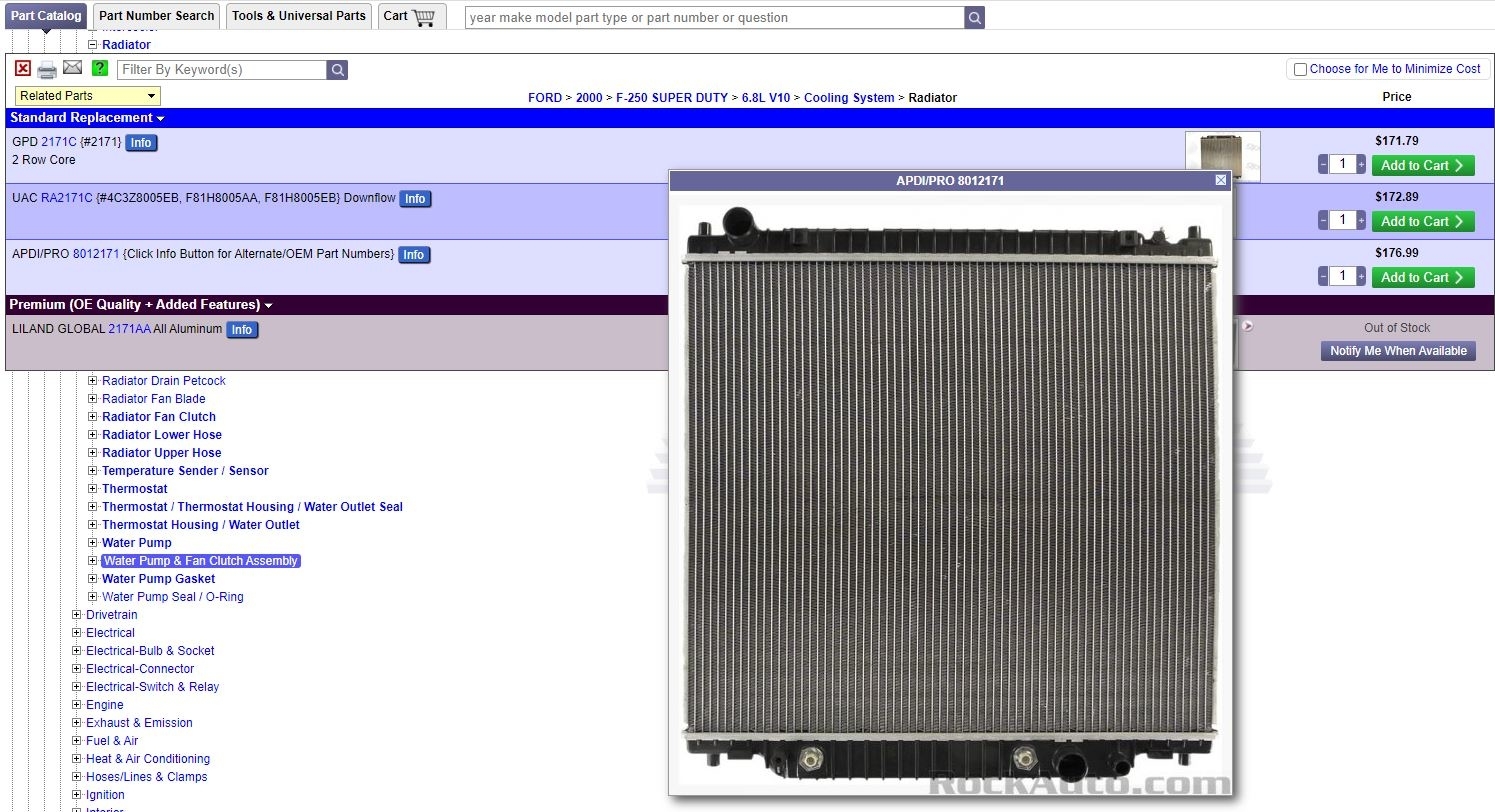
Task: Open the Part Number Search tab
Action: point(157,16)
